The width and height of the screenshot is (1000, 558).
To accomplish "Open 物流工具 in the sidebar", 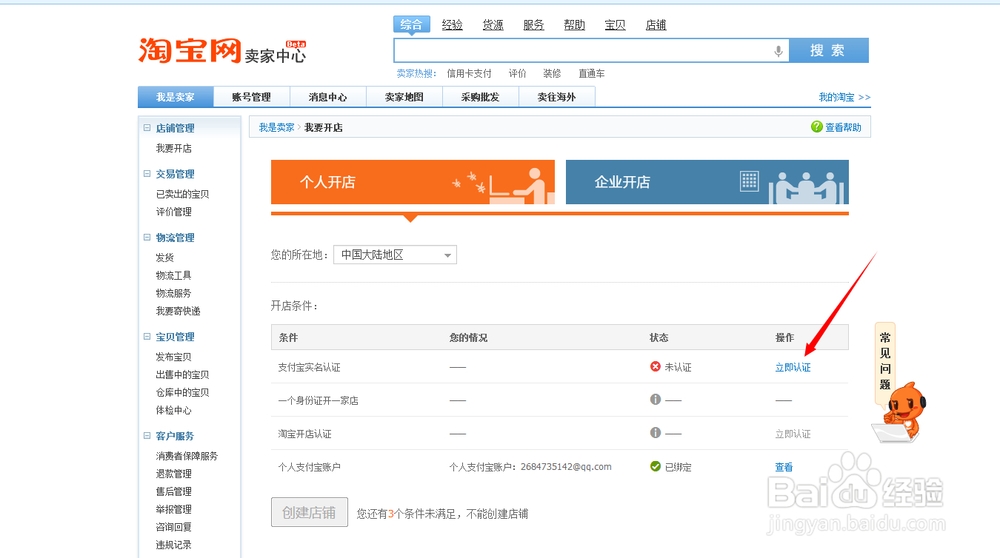I will 173,275.
